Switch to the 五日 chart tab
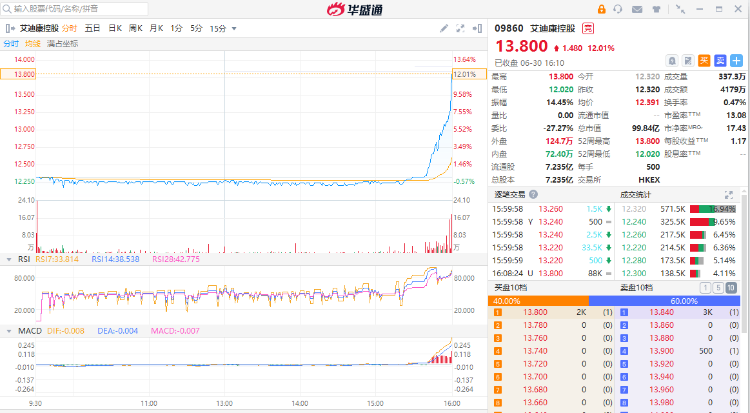This screenshot has height=413, width=750. coord(92,29)
